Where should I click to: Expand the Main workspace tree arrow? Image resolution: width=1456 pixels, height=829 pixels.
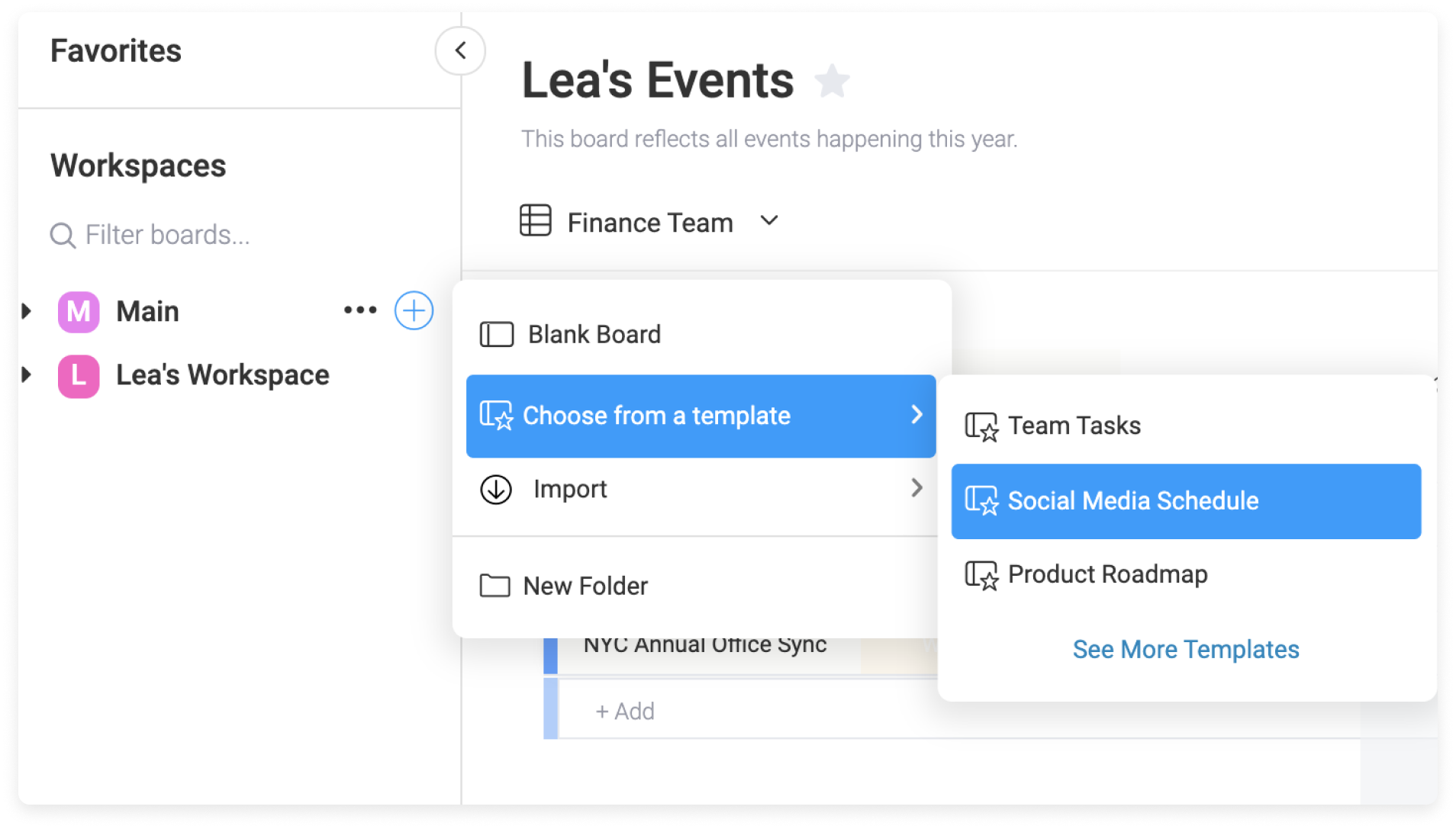point(27,311)
